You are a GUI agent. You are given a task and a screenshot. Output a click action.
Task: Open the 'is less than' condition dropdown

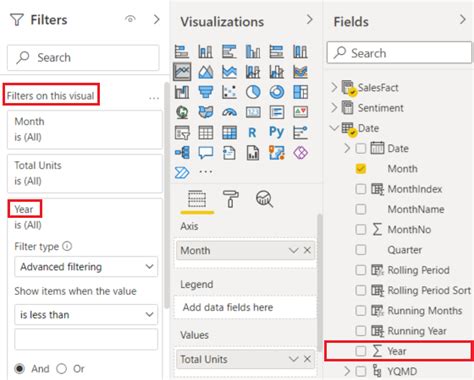[x=86, y=314]
